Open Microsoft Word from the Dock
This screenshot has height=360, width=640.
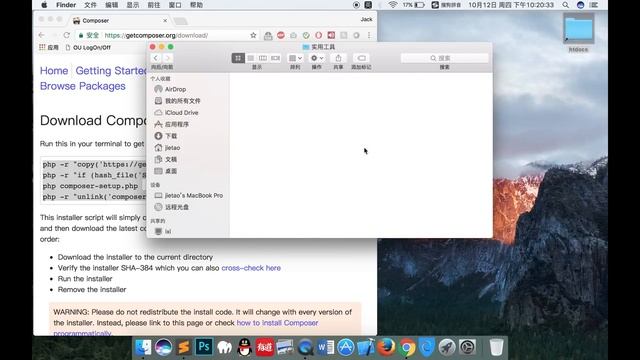tap(325, 347)
